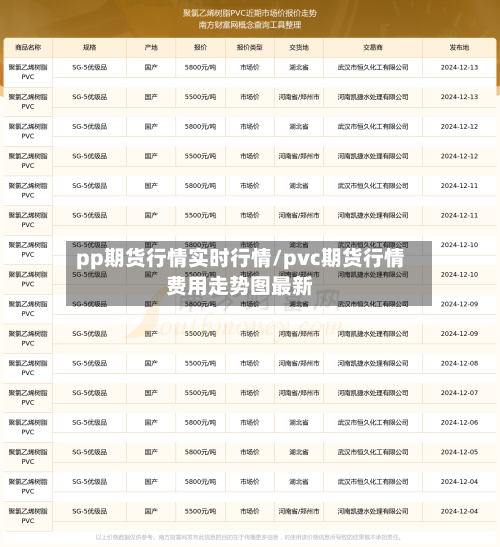Click the footer disclaimer text at bottom

point(248,537)
